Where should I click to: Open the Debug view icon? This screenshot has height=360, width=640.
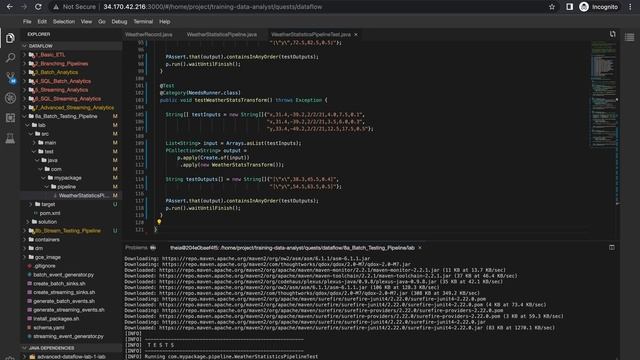coord(10,98)
